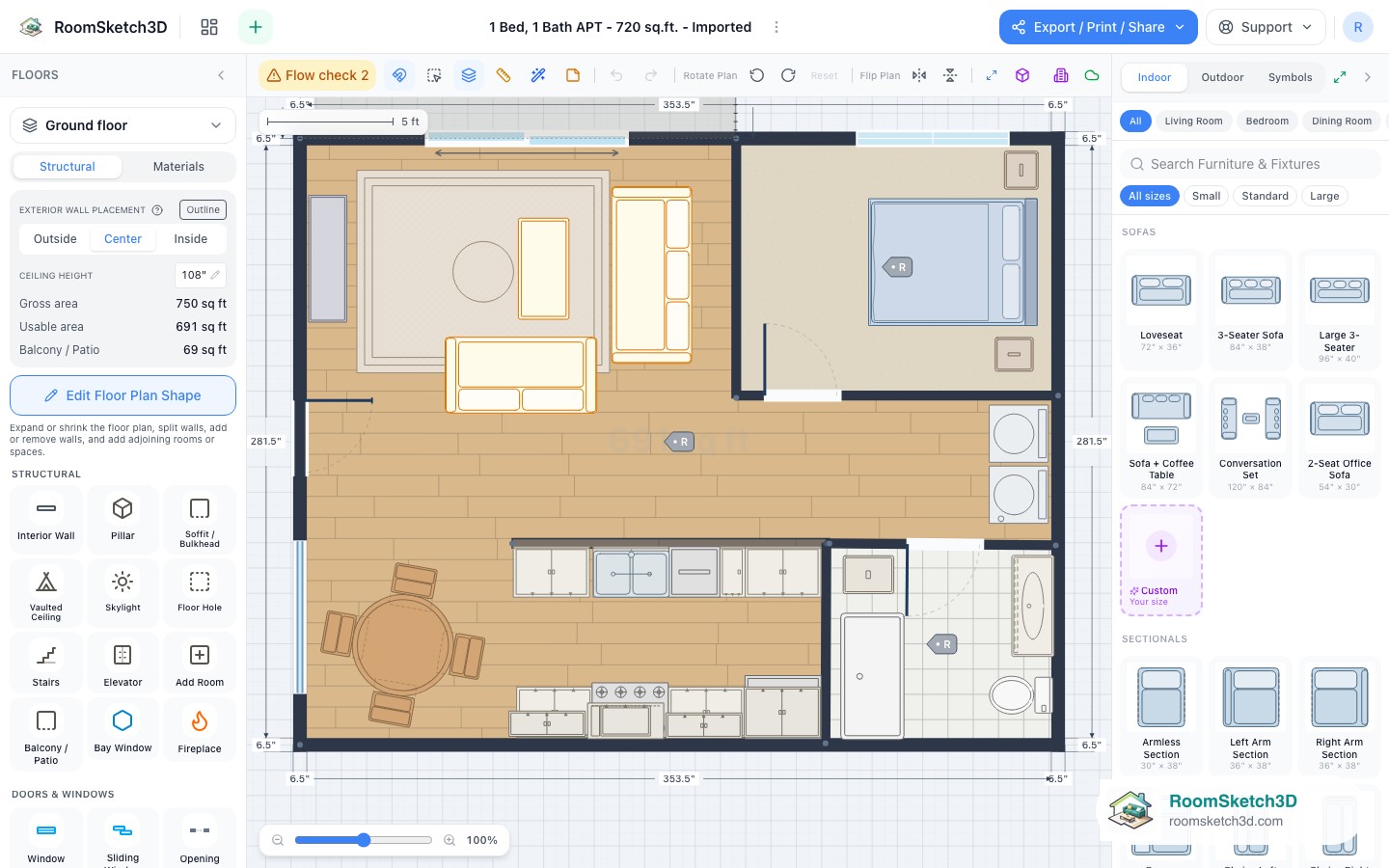Select Center wall placement
Screen dimensions: 1389x868
click(123, 239)
